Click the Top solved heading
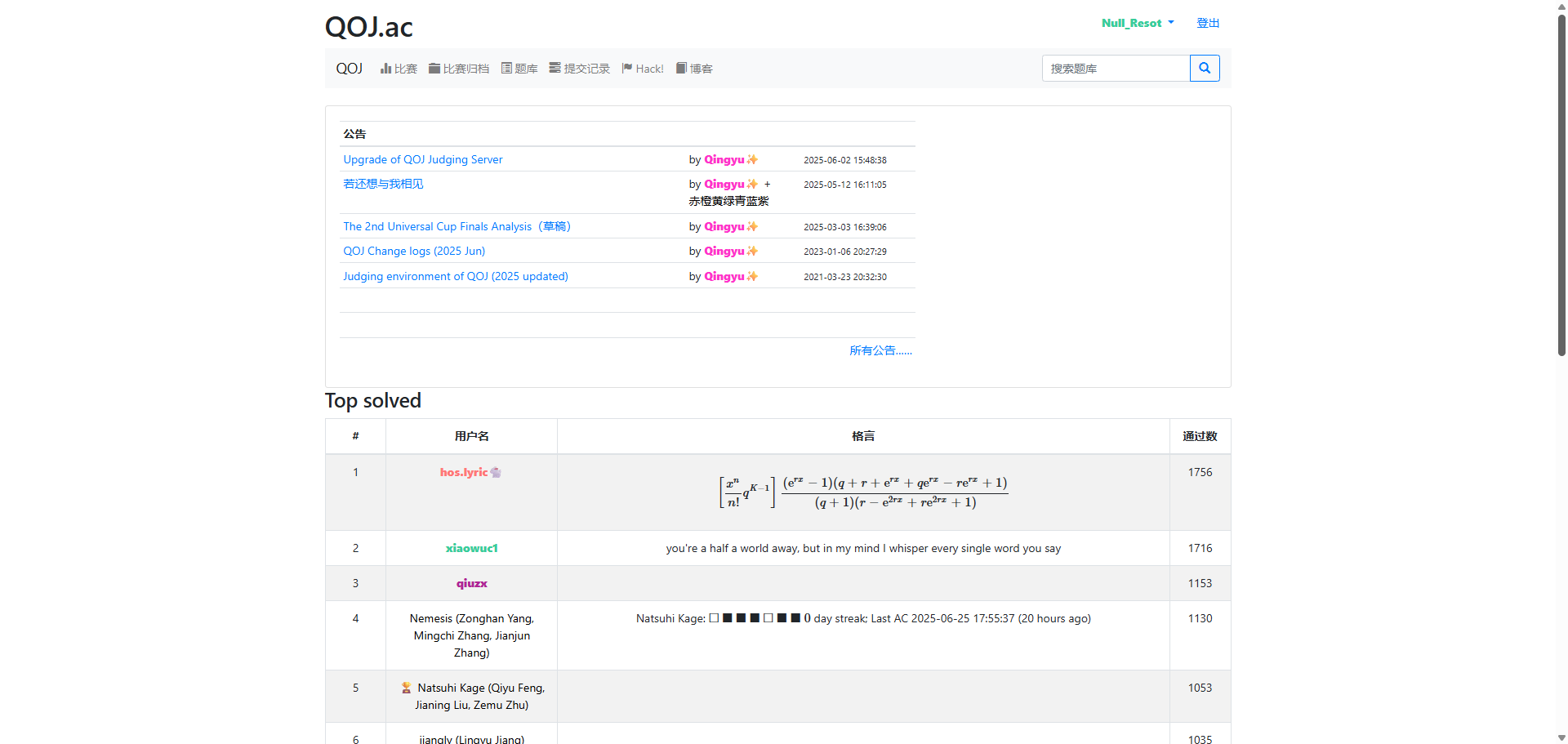The width and height of the screenshot is (1568, 744). (373, 401)
